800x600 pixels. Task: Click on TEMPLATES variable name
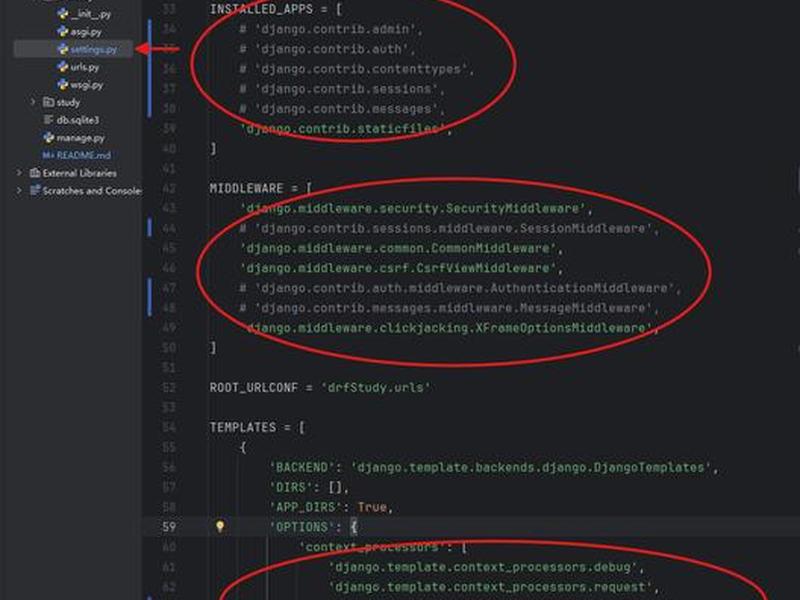point(243,428)
